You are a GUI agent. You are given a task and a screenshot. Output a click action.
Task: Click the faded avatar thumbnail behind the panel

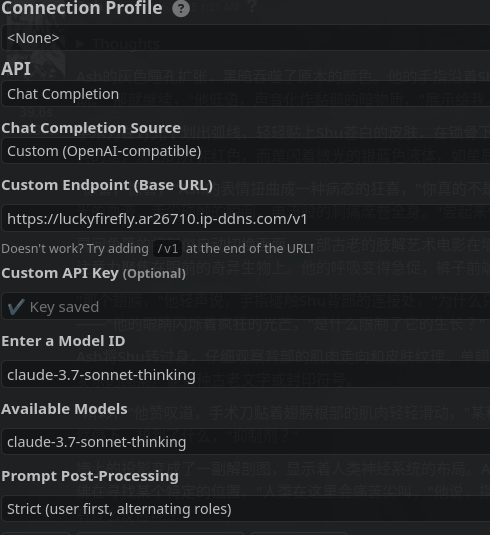34,48
